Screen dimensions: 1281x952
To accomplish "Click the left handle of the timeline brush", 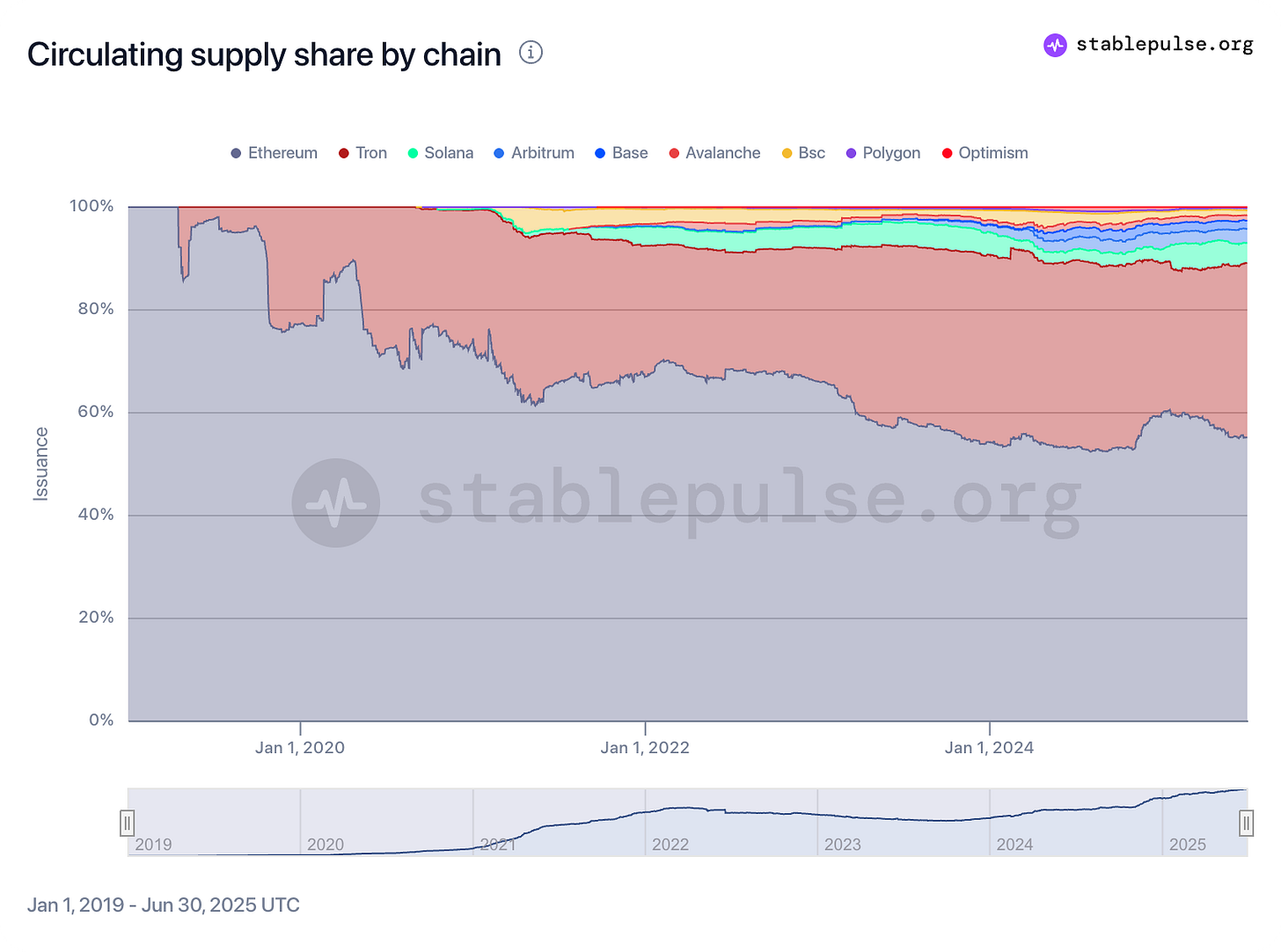I will 128,823.
